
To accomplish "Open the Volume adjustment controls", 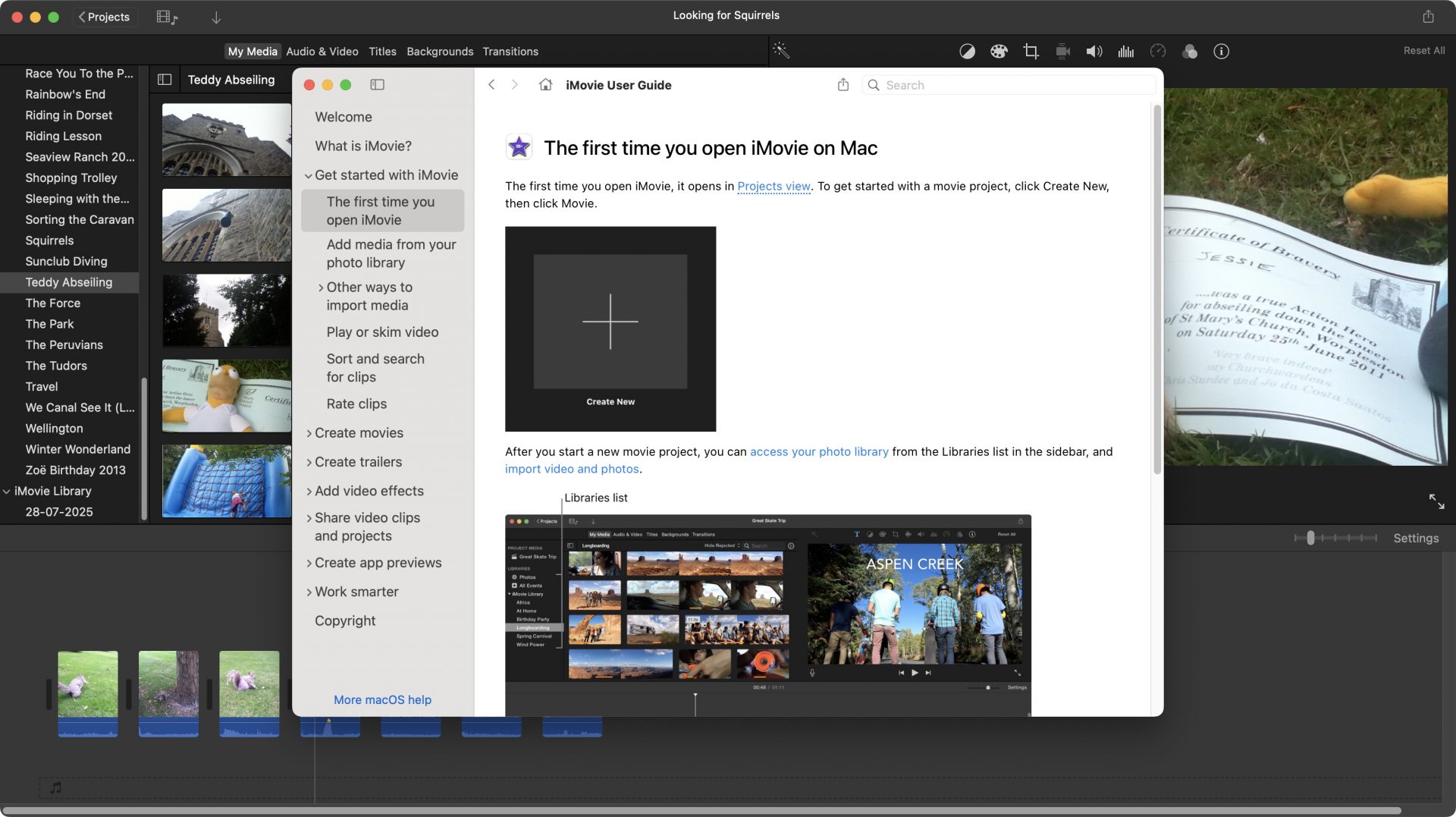I will (1094, 51).
